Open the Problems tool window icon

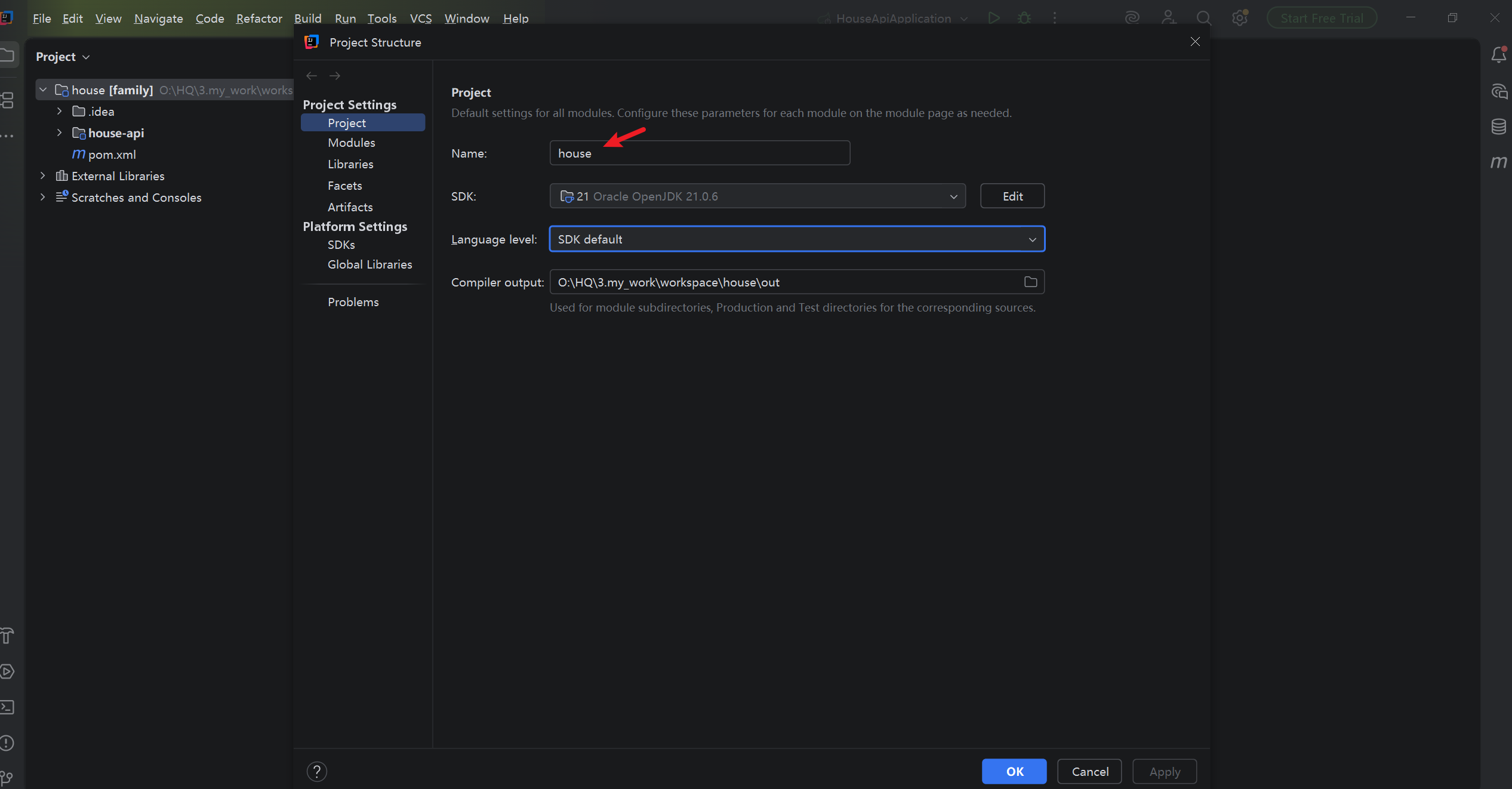click(7, 743)
